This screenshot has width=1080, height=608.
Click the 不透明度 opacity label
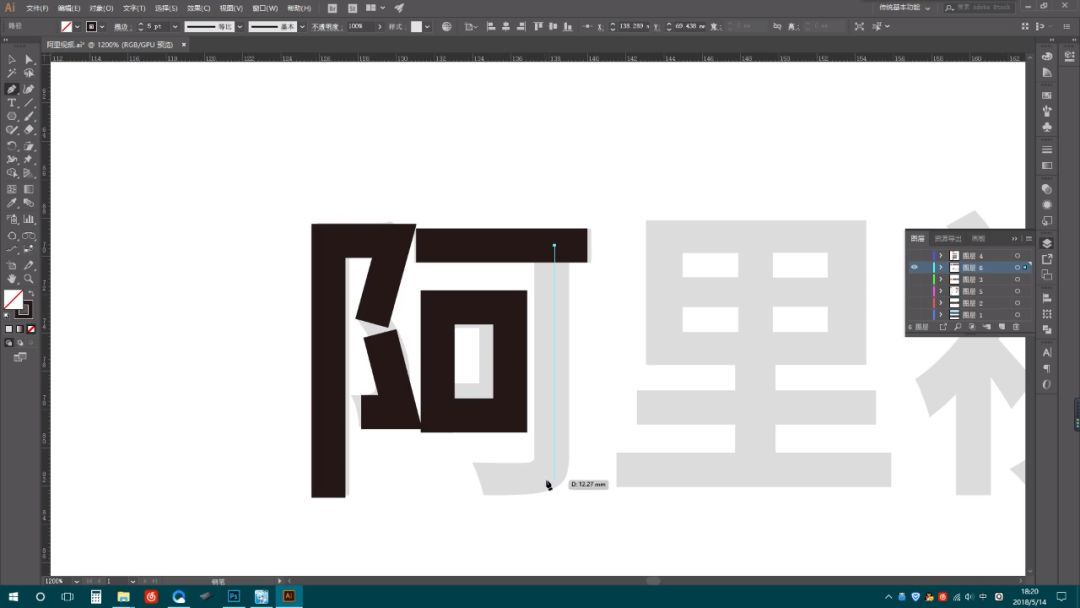pos(325,26)
